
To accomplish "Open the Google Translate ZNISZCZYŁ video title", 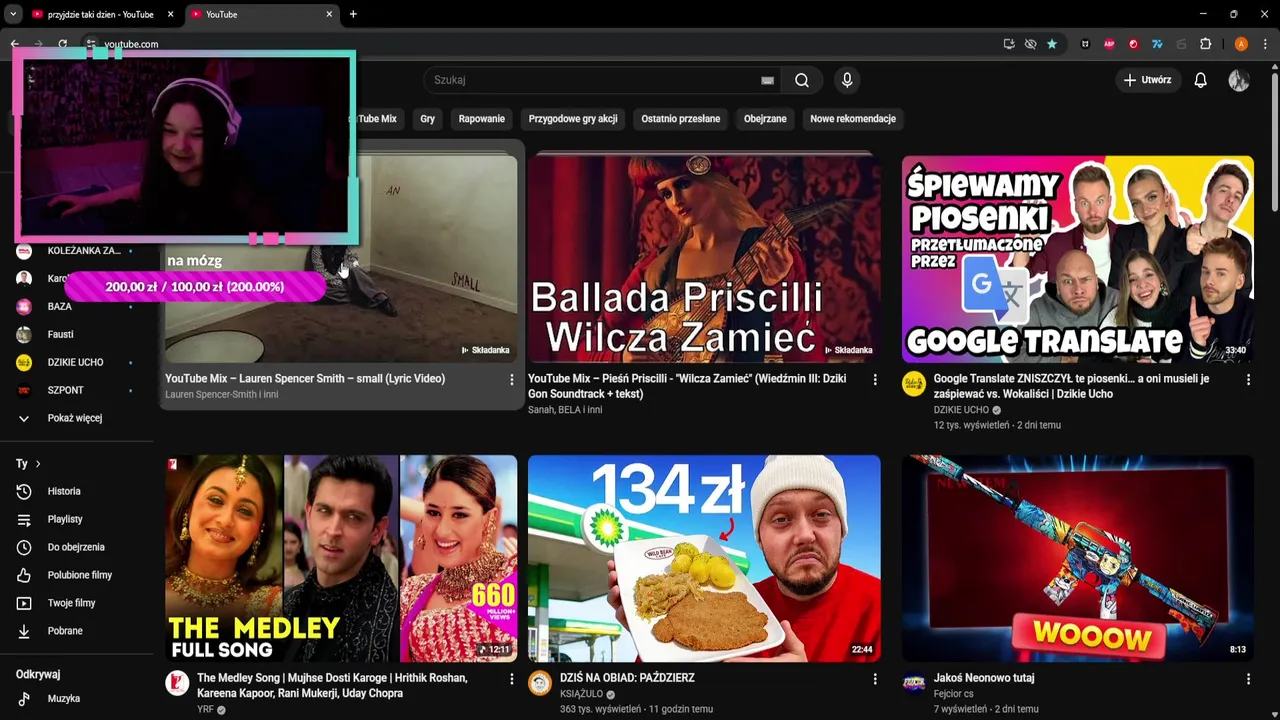I will pos(1071,386).
